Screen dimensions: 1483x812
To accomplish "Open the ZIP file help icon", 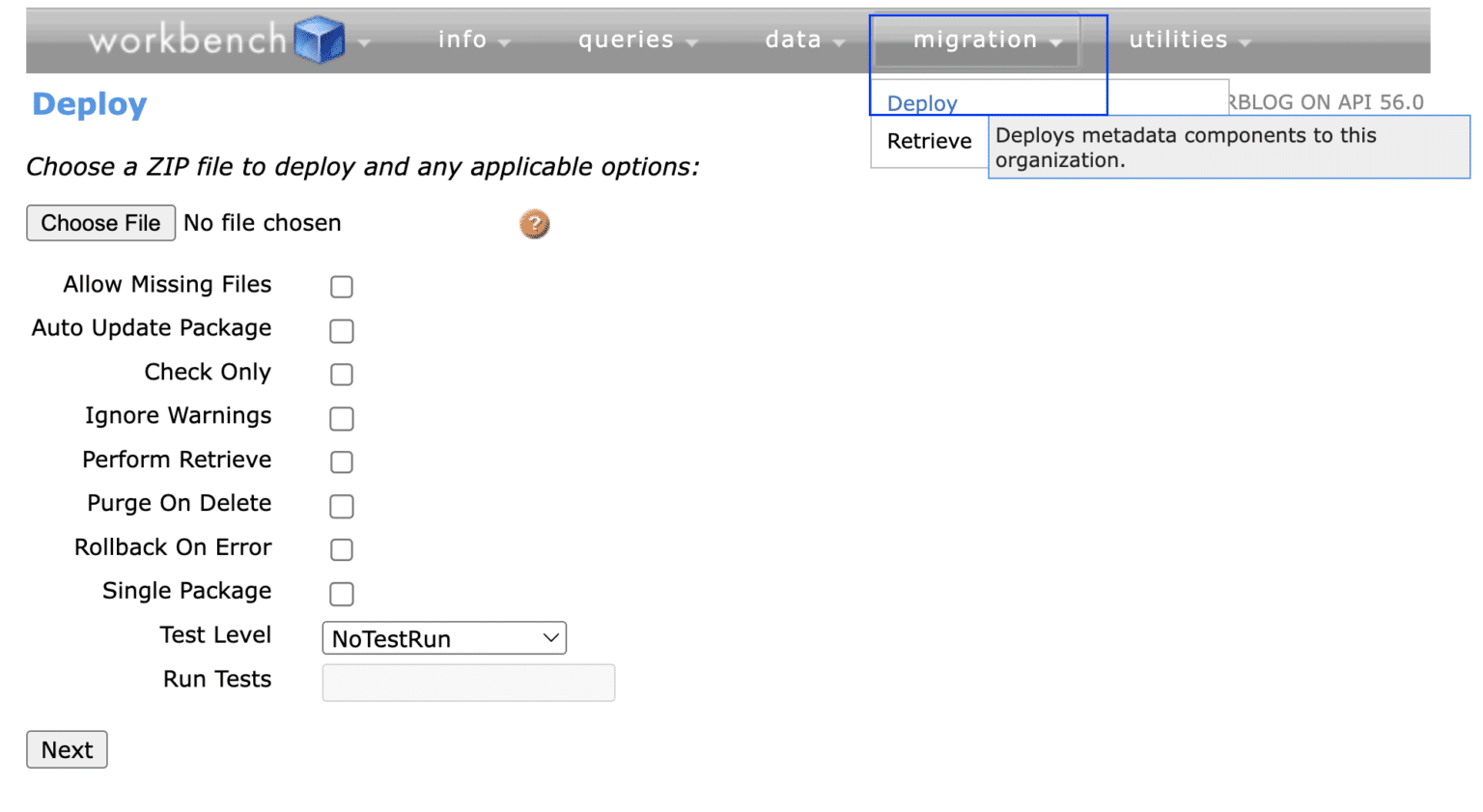I will point(535,223).
